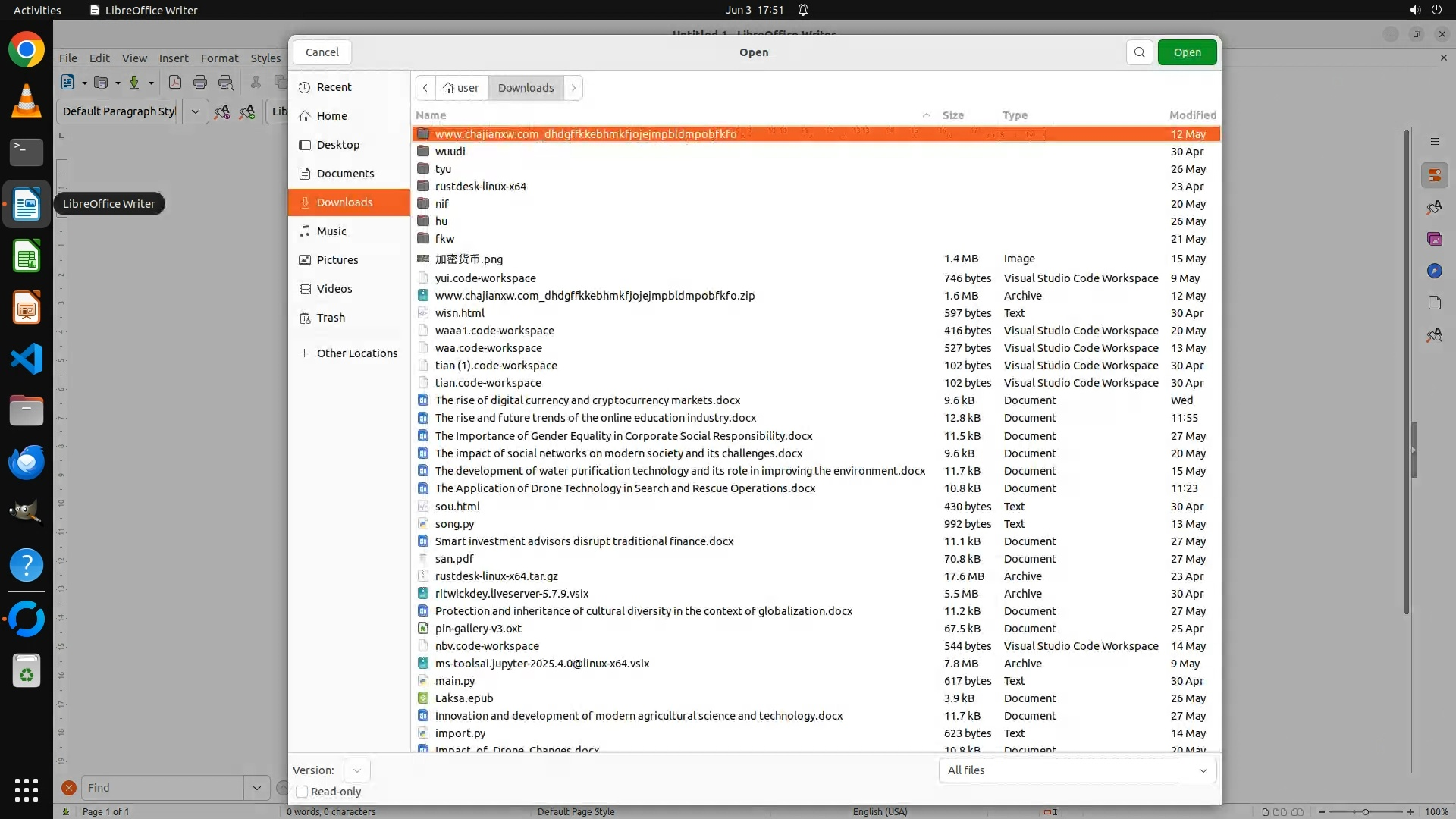The width and height of the screenshot is (1456, 819).
Task: Click the search icon in Open dialog
Action: point(1139,52)
